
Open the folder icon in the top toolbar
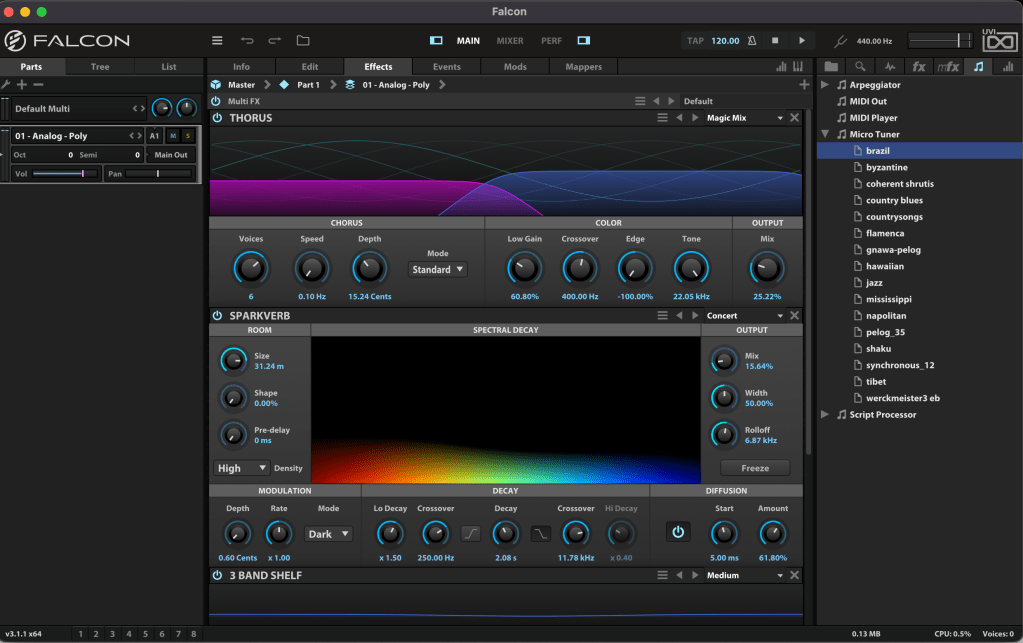[x=303, y=40]
